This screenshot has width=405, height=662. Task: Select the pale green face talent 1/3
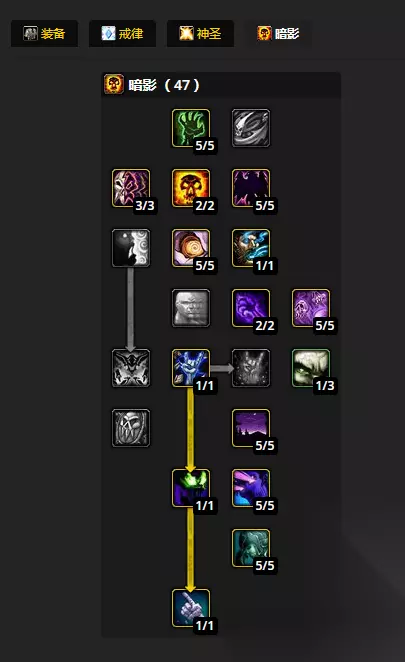[311, 368]
